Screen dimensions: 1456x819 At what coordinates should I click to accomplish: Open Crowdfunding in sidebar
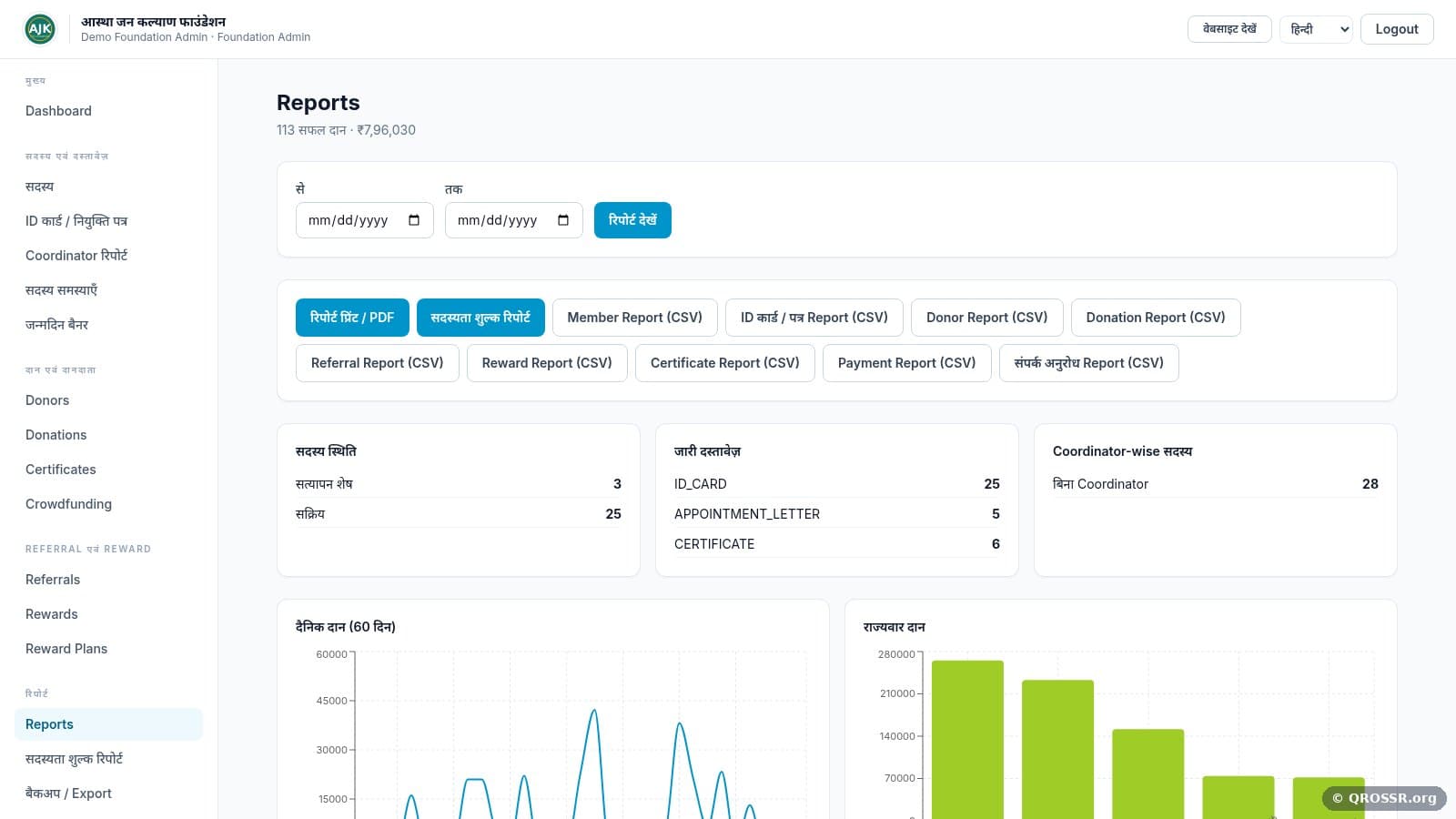click(108, 504)
